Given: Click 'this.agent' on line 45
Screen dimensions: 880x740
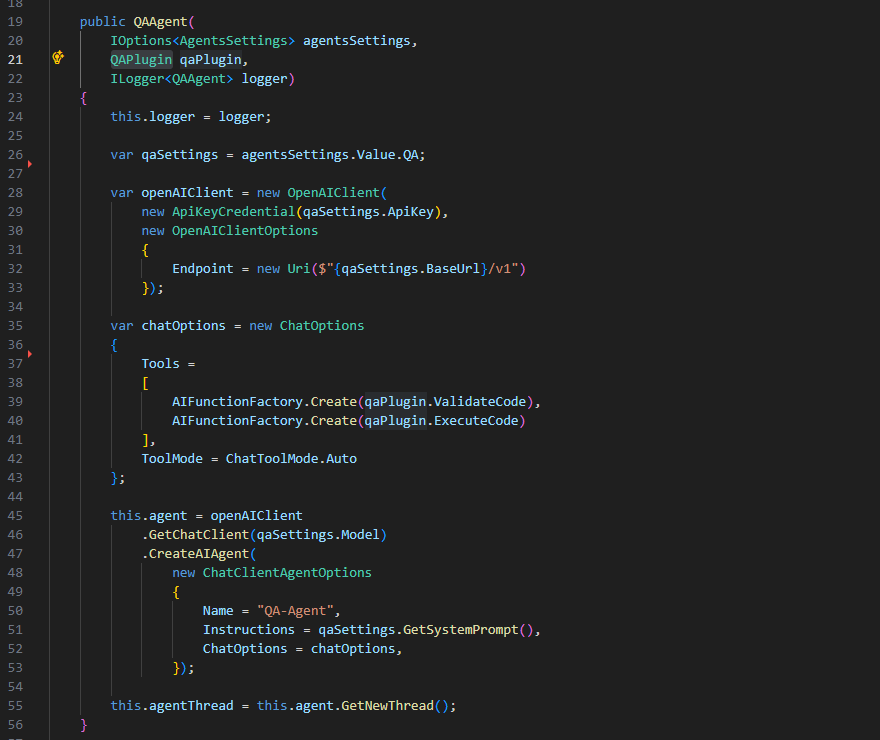Looking at the screenshot, I should click(149, 516).
